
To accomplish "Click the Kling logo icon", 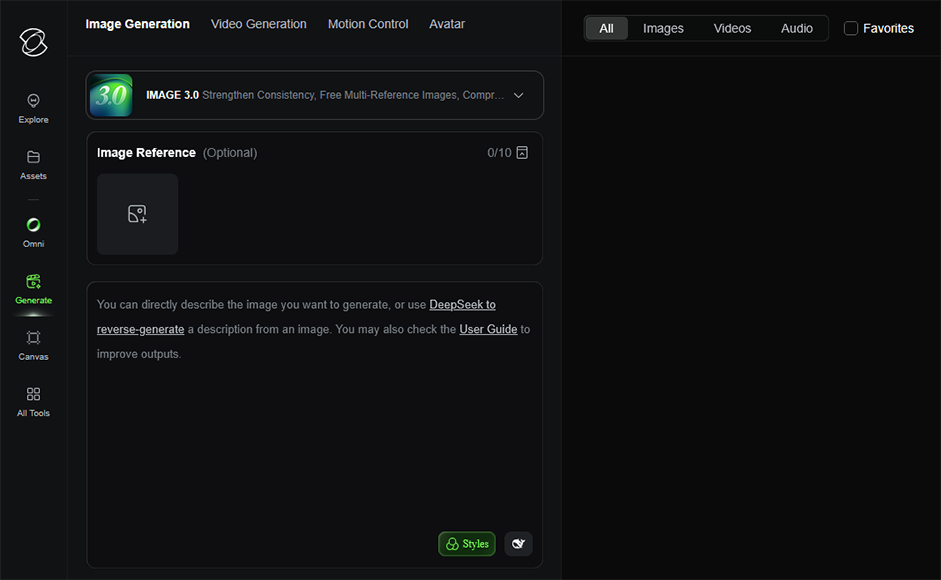I will pos(34,42).
